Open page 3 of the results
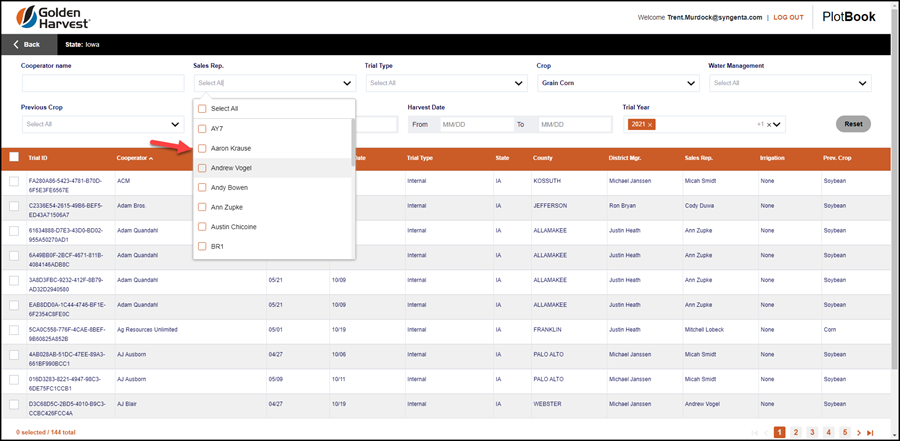The height and width of the screenshot is (441, 900). [x=812, y=432]
